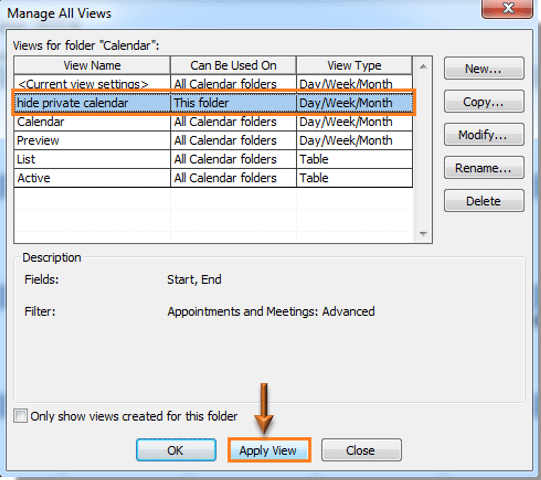Click the Close button at bottom
The image size is (541, 480).
pyautogui.click(x=361, y=450)
